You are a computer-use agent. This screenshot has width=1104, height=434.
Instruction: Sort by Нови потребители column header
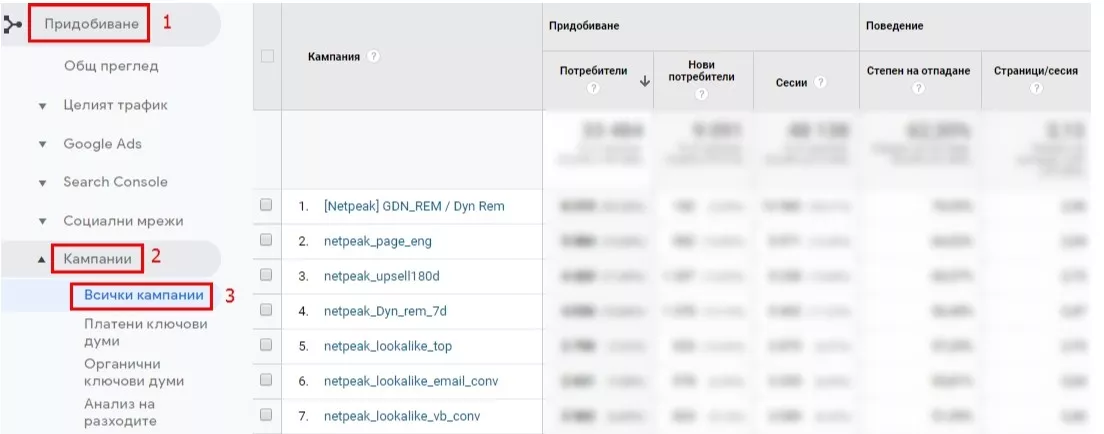(701, 70)
